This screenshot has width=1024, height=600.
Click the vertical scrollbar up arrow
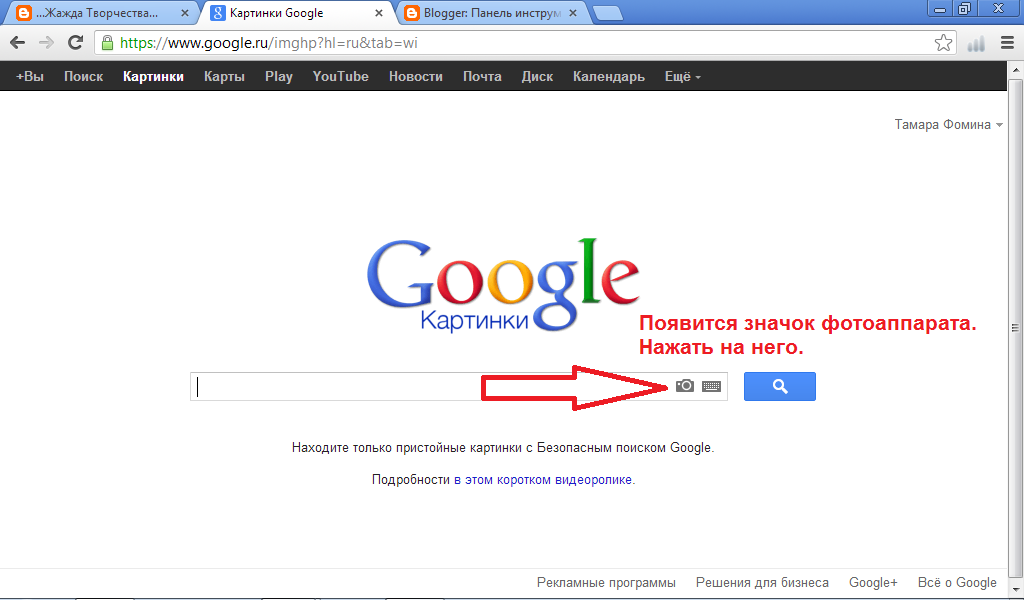(x=1016, y=69)
